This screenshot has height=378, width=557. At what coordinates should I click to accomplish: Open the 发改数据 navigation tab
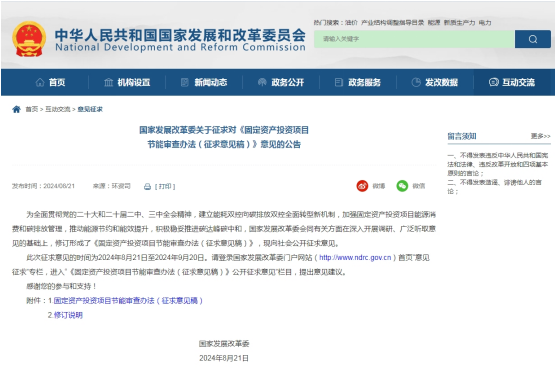pos(435,82)
